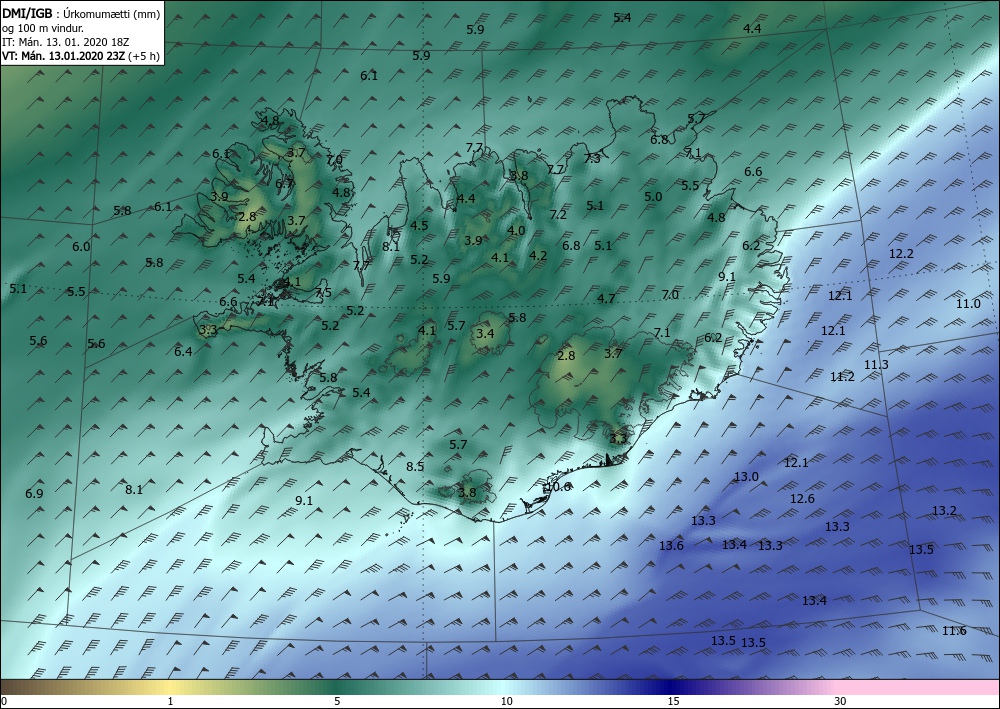Click the 11.0 value on the map
1000x709 pixels.
[x=968, y=303]
